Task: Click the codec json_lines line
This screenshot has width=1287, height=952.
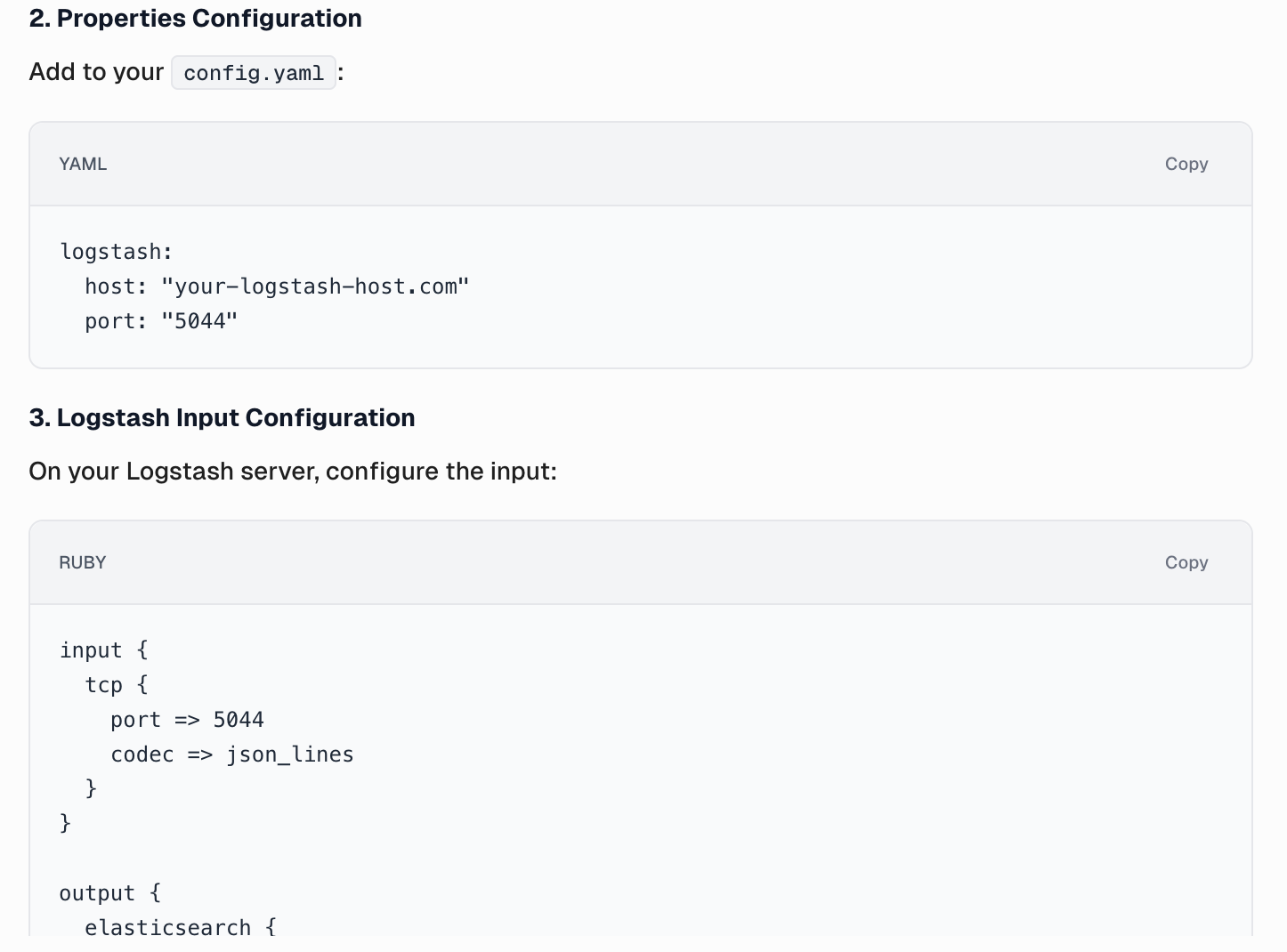Action: pyautogui.click(x=231, y=754)
